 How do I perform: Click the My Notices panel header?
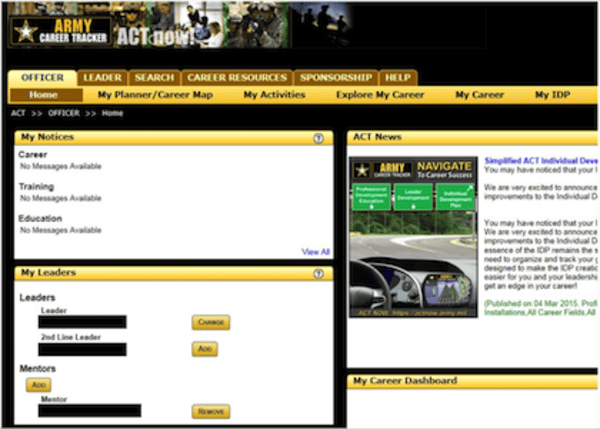[174, 137]
